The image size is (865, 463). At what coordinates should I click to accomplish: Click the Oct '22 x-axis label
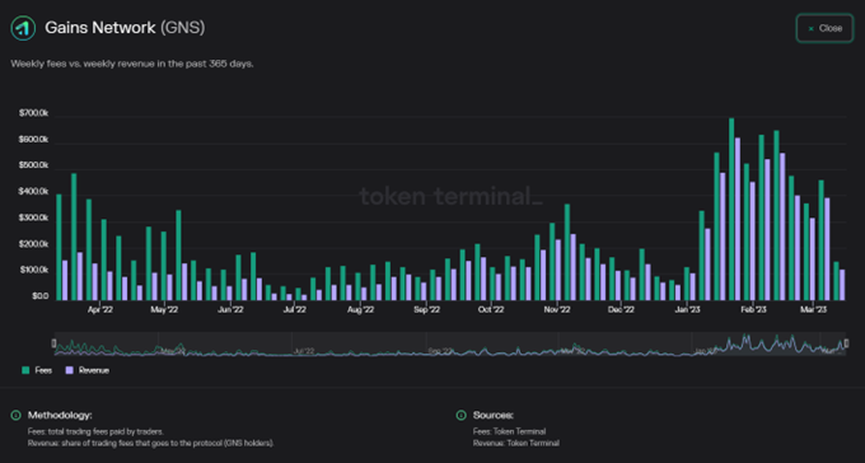click(490, 310)
